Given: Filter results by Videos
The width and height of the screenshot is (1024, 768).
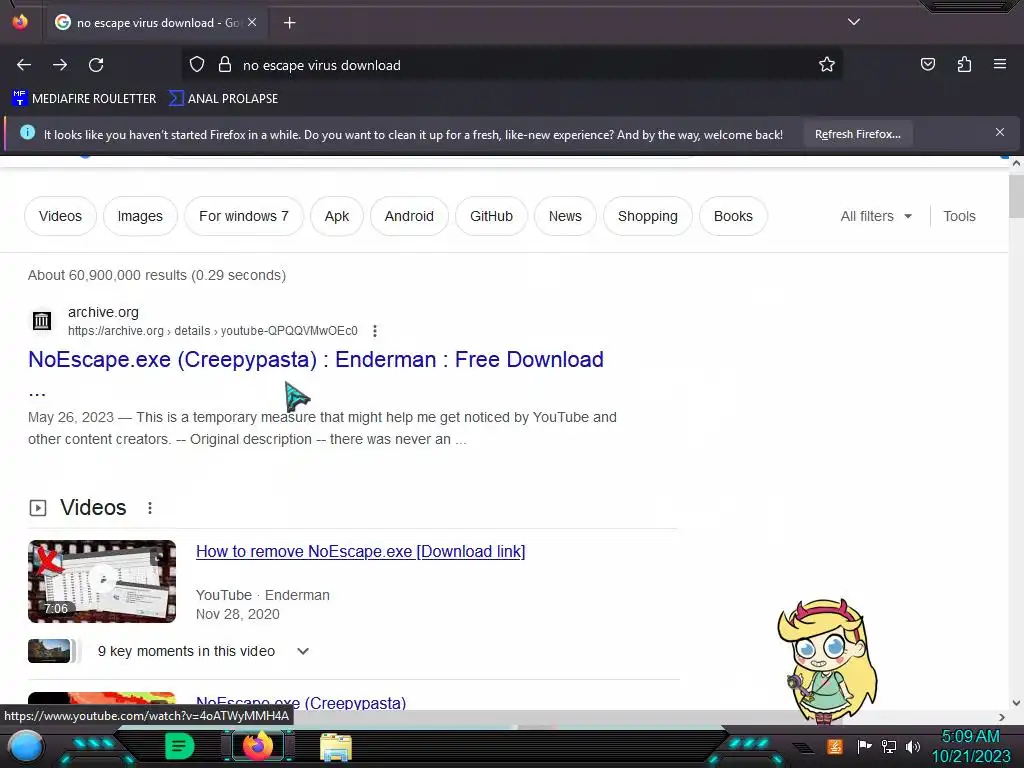Looking at the screenshot, I should 60,216.
